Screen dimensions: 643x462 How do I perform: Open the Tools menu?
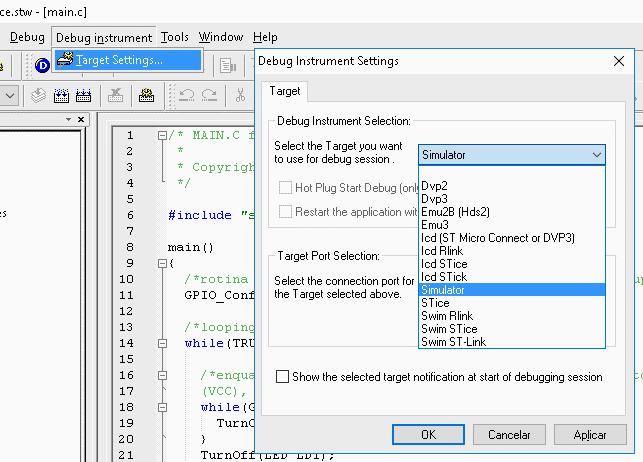point(174,37)
